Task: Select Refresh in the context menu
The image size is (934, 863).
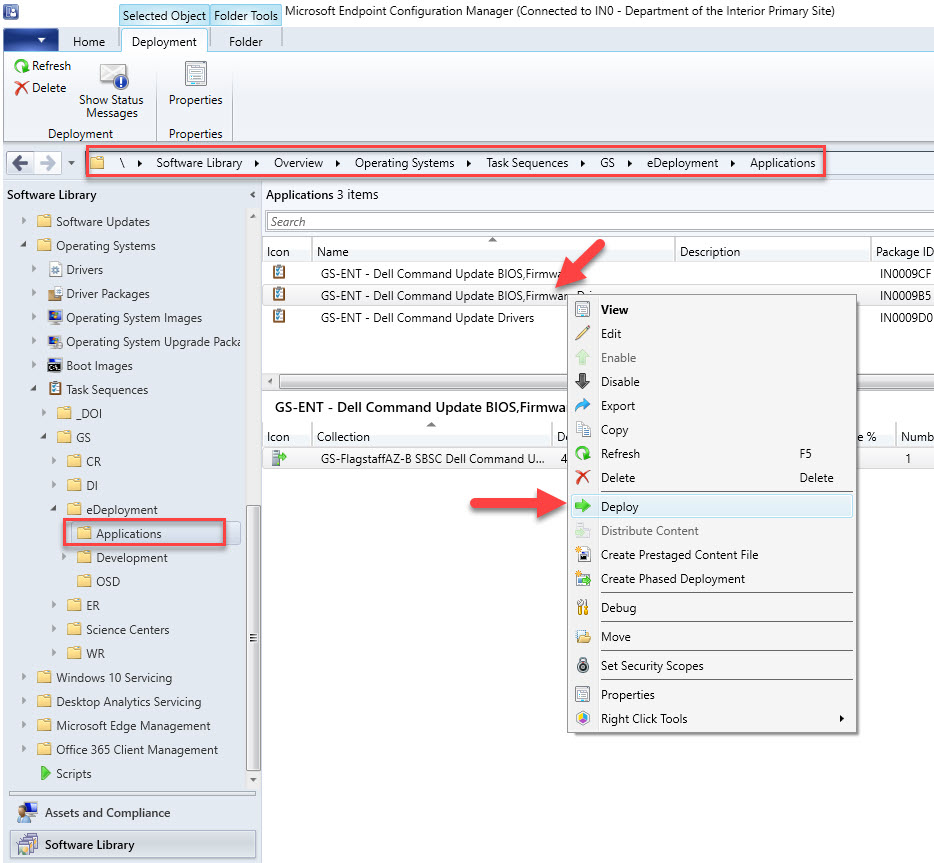Action: (x=712, y=454)
